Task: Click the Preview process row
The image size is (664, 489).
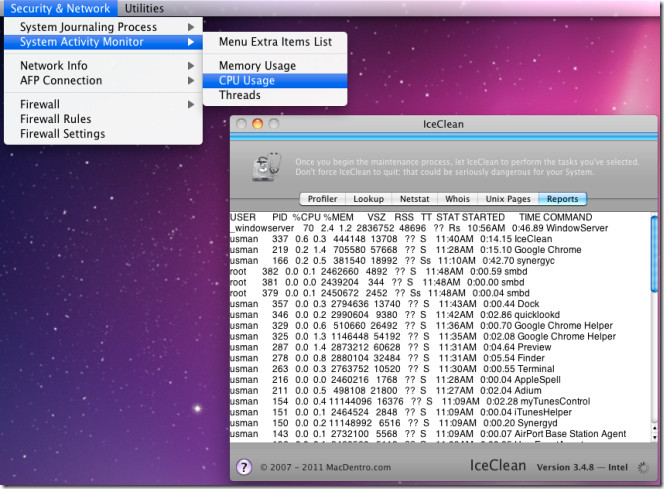Action: pos(440,347)
